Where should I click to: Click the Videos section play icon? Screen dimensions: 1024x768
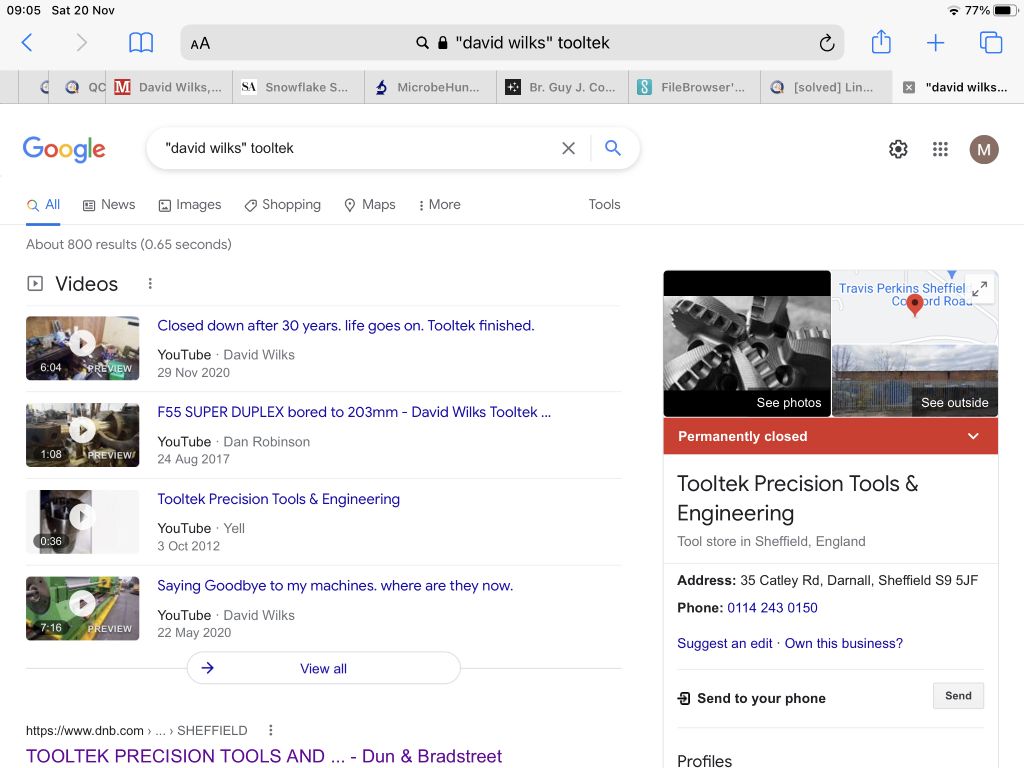tap(35, 283)
